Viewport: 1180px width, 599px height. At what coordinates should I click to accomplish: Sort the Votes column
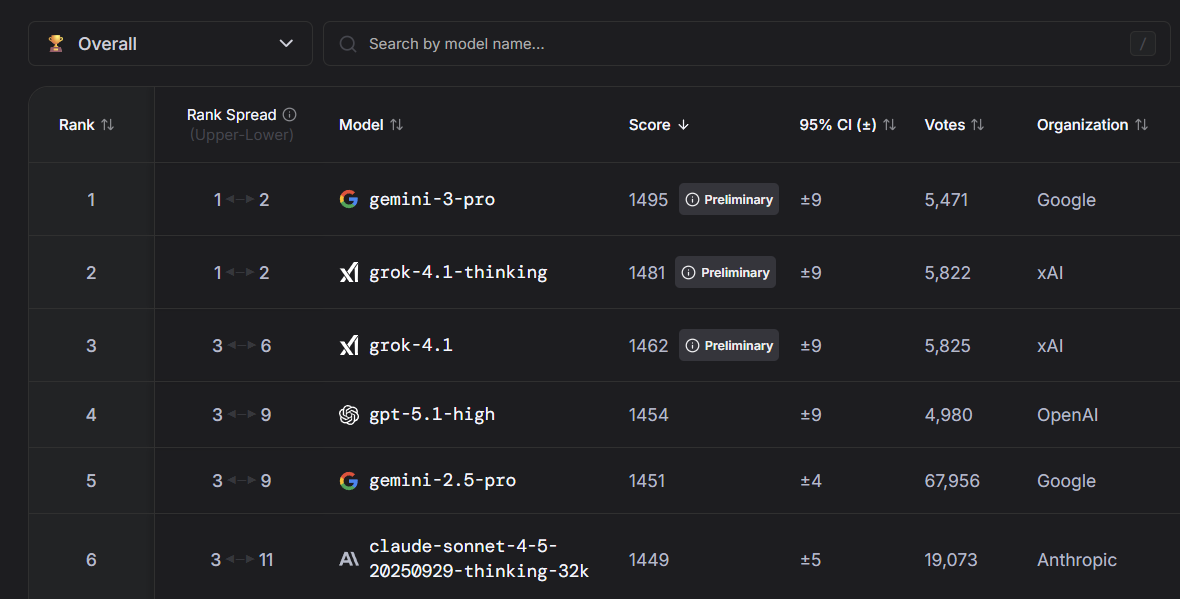pyautogui.click(x=978, y=125)
